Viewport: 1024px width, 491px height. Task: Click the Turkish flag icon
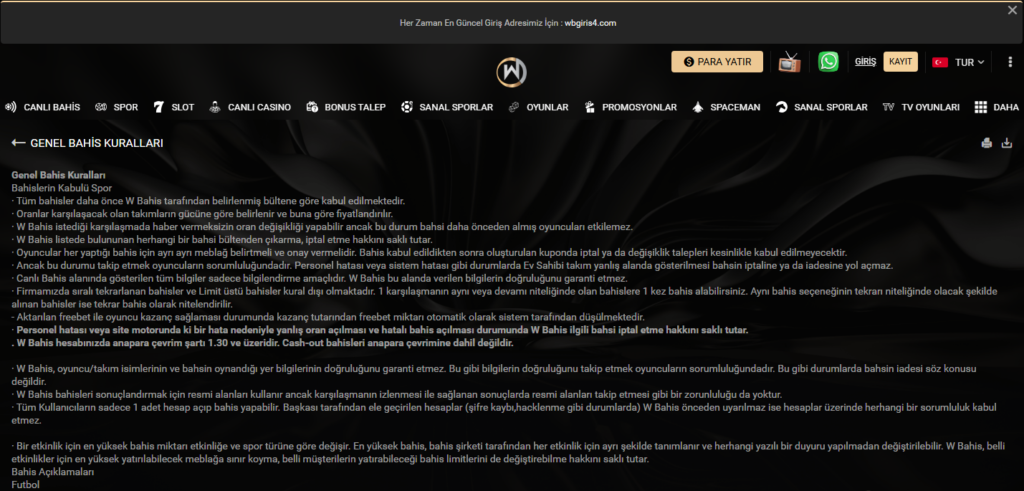click(940, 63)
